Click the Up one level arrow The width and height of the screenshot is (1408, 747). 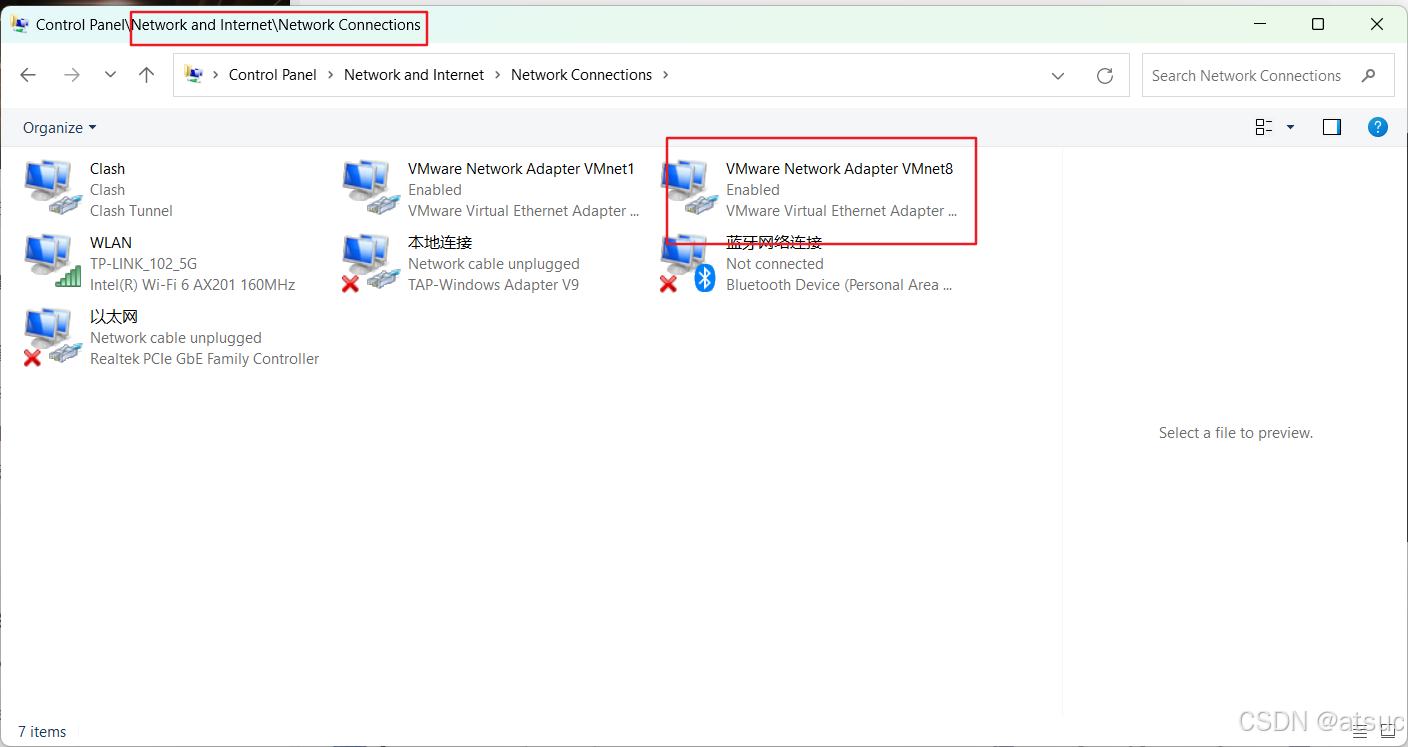[146, 75]
